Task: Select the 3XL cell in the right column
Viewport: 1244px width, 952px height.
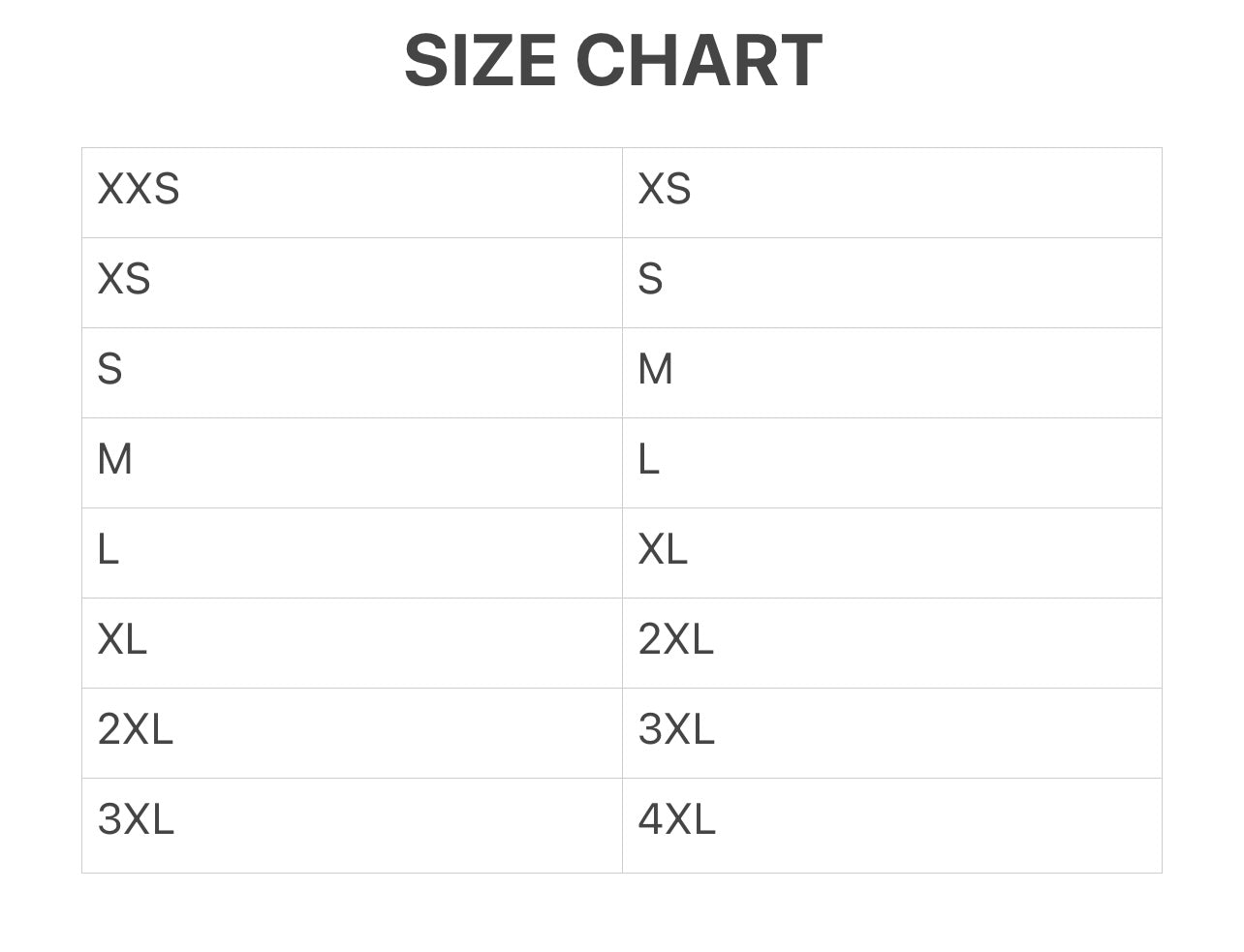Action: coord(675,729)
